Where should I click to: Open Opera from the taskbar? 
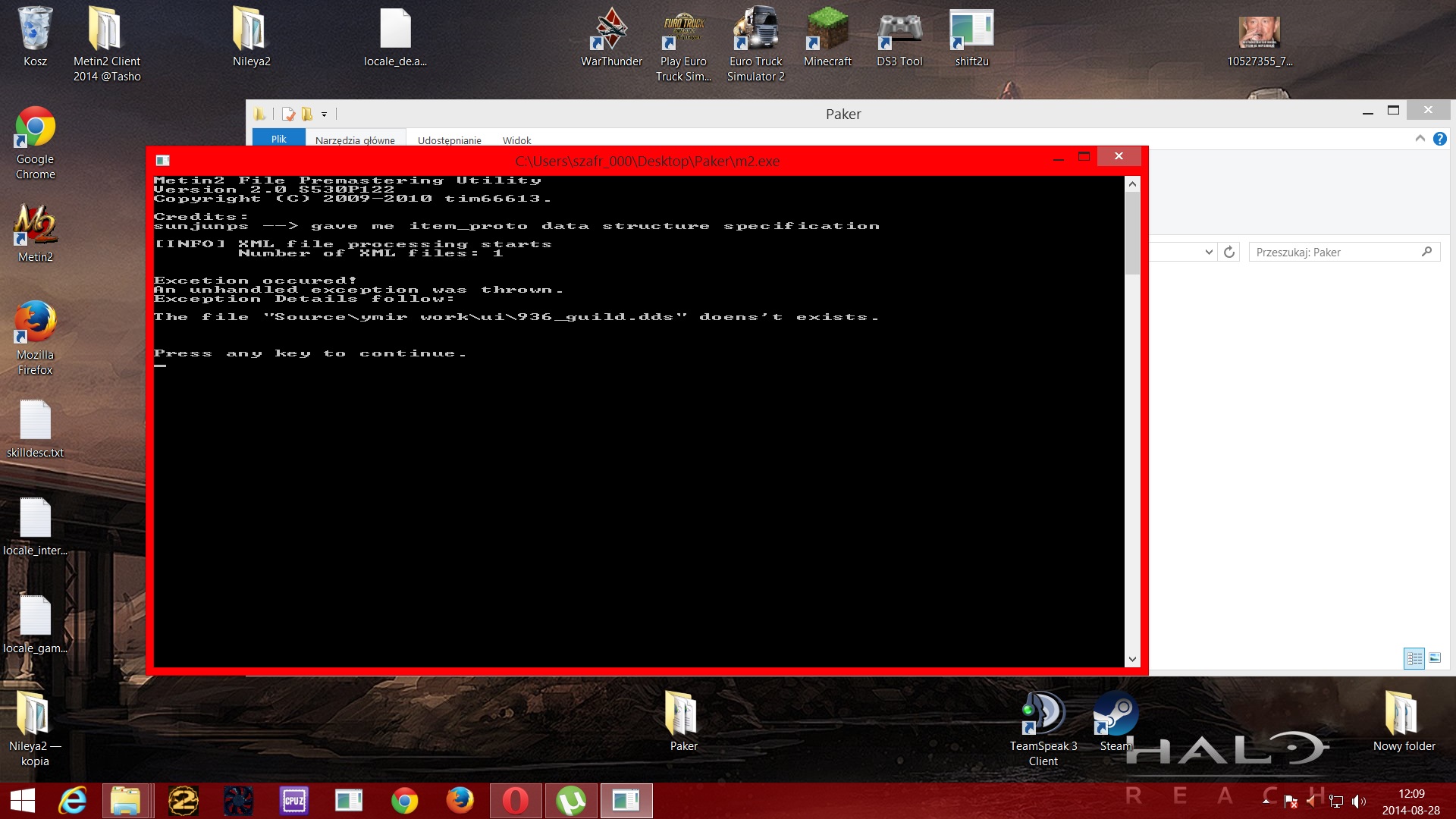tap(515, 801)
